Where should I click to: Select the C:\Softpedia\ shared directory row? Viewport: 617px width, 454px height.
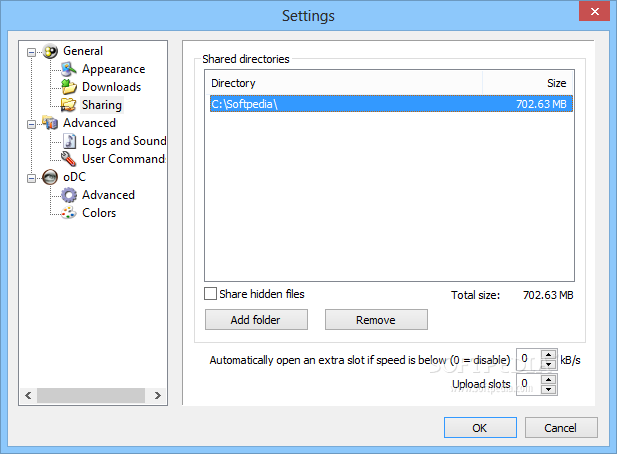pyautogui.click(x=391, y=104)
